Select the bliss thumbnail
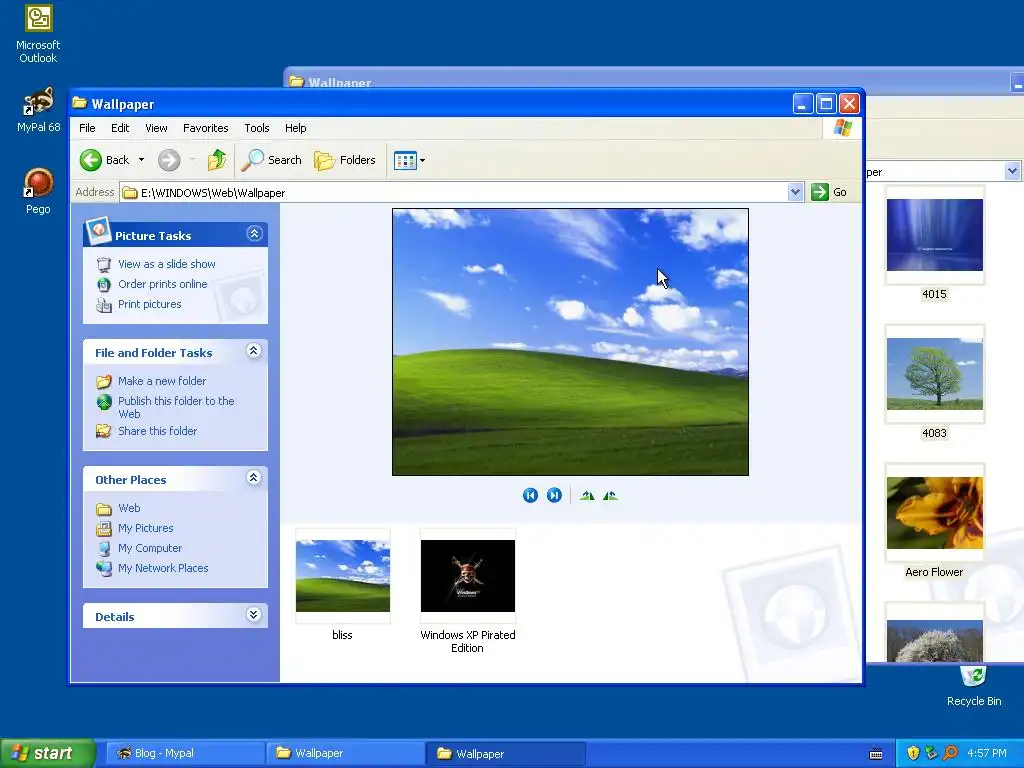The width and height of the screenshot is (1024, 768). click(x=343, y=576)
